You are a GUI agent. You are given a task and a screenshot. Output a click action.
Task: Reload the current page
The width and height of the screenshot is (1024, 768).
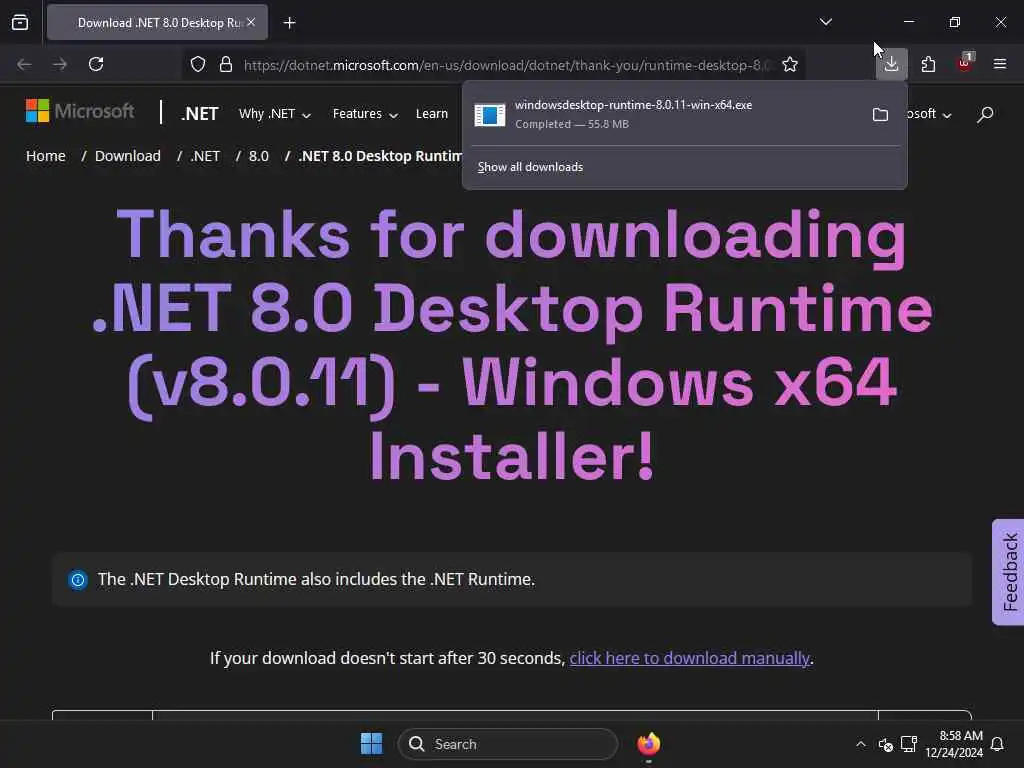pyautogui.click(x=96, y=64)
